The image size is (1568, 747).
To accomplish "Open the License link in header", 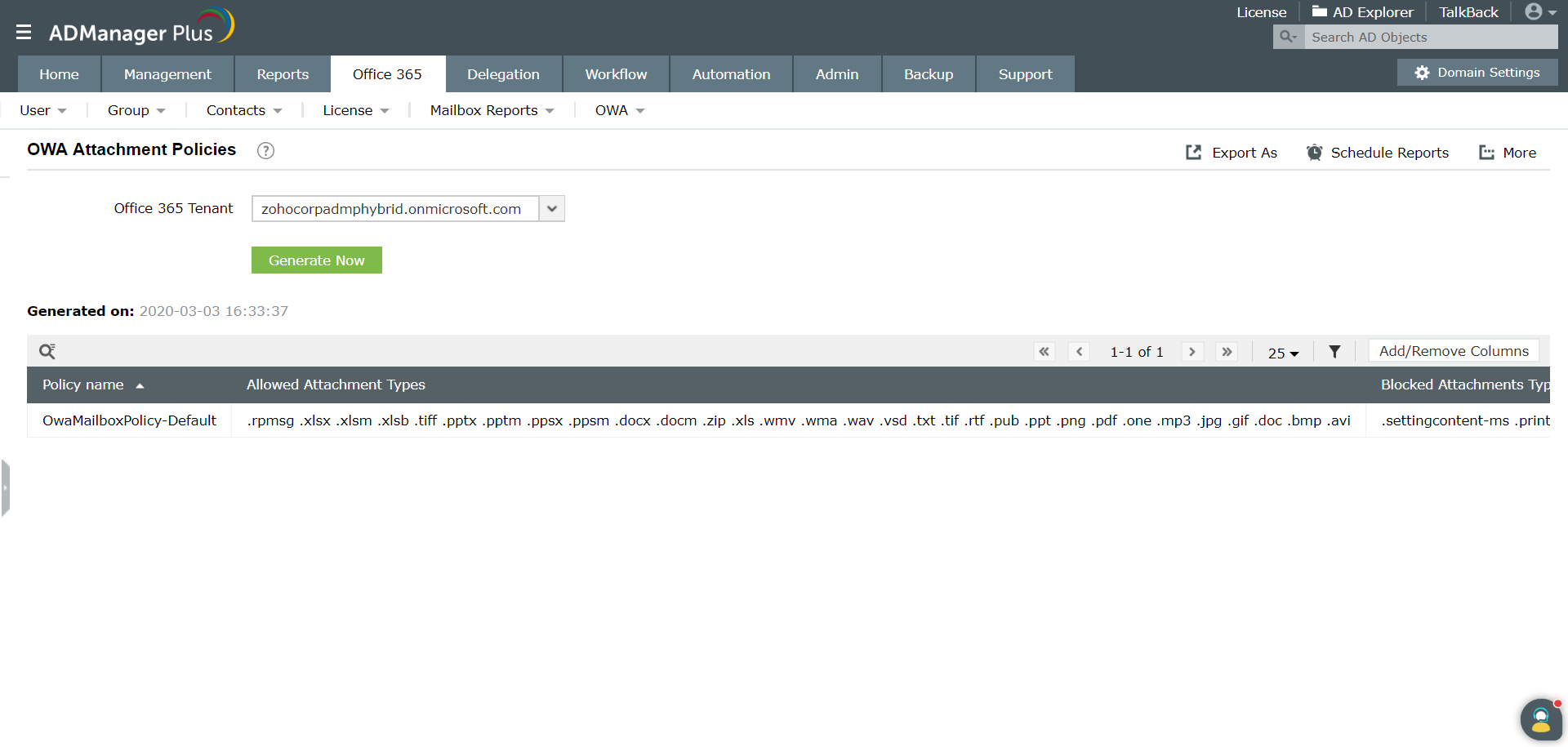I will tap(1262, 12).
